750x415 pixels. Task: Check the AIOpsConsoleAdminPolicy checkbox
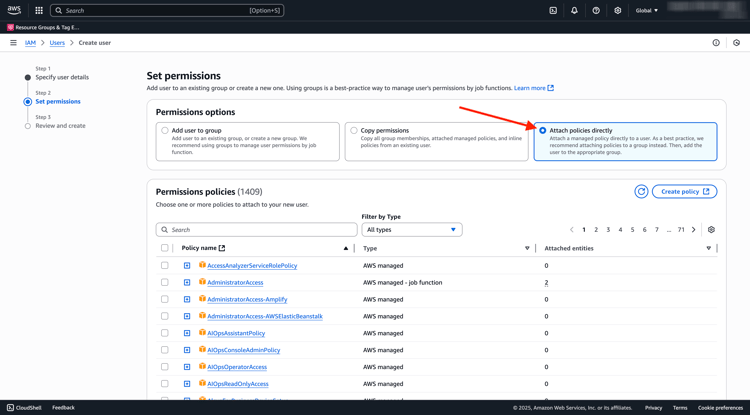(x=165, y=350)
